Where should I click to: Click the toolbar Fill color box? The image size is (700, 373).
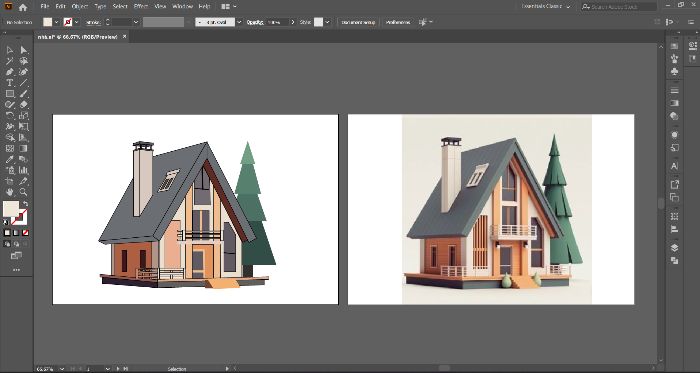tap(11, 208)
